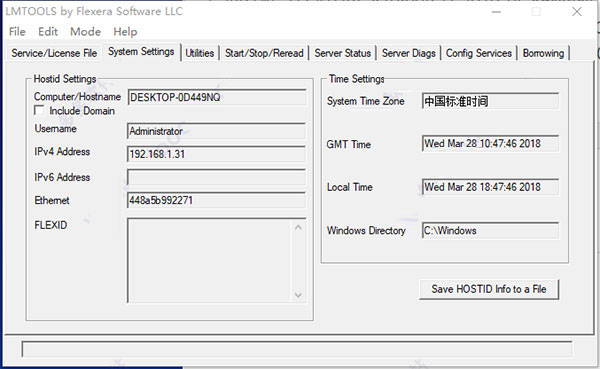Select the System Settings tab
The width and height of the screenshot is (600, 369).
click(141, 51)
